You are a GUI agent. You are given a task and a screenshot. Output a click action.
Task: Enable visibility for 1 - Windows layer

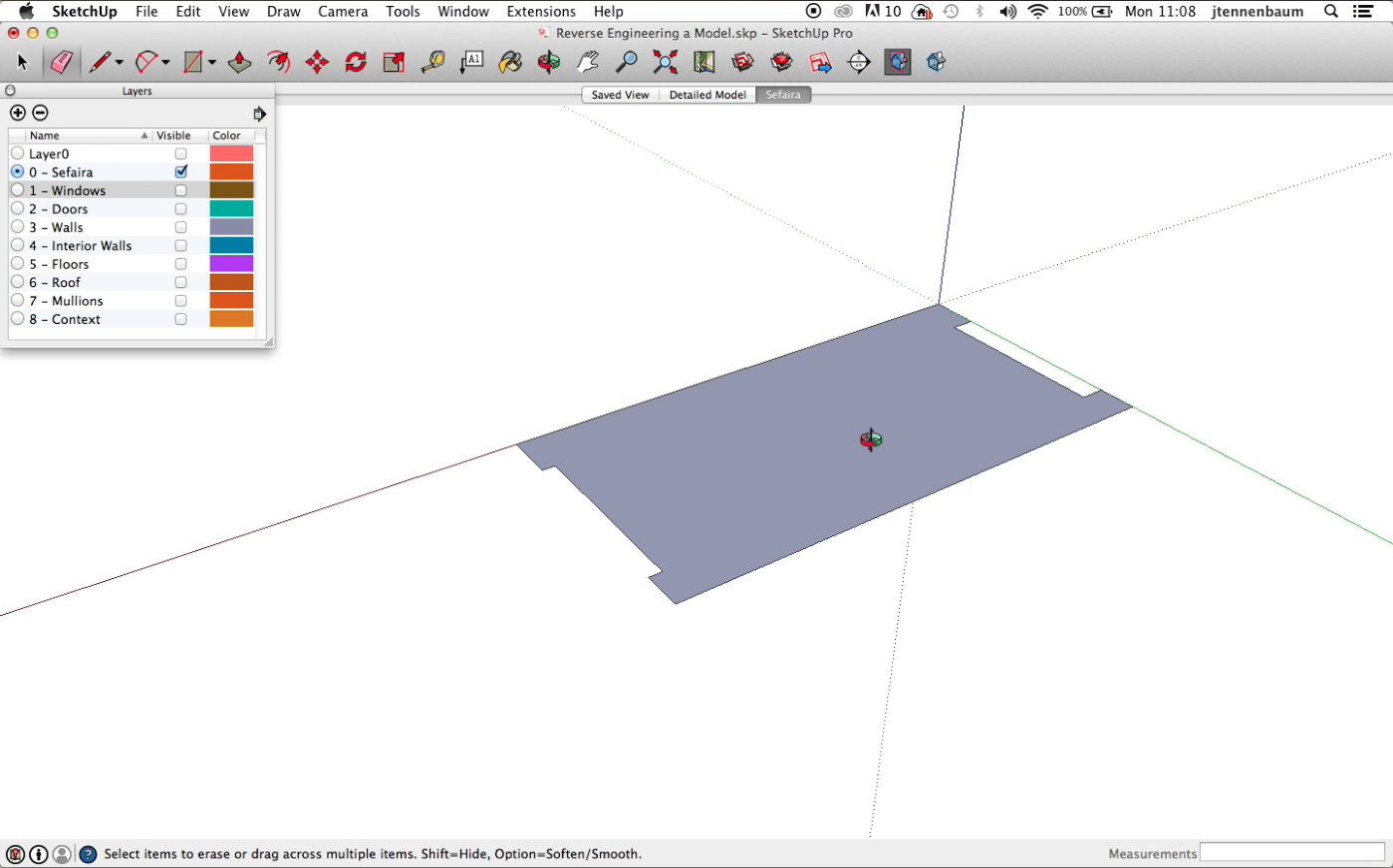pyautogui.click(x=180, y=190)
